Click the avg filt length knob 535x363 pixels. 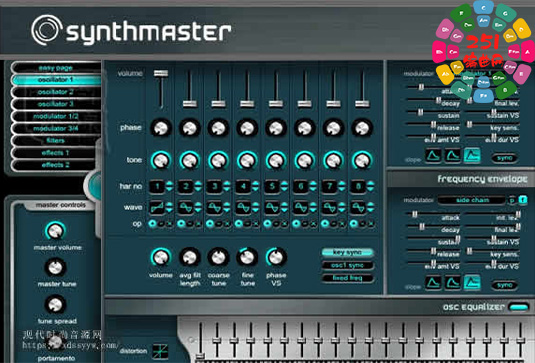point(190,258)
